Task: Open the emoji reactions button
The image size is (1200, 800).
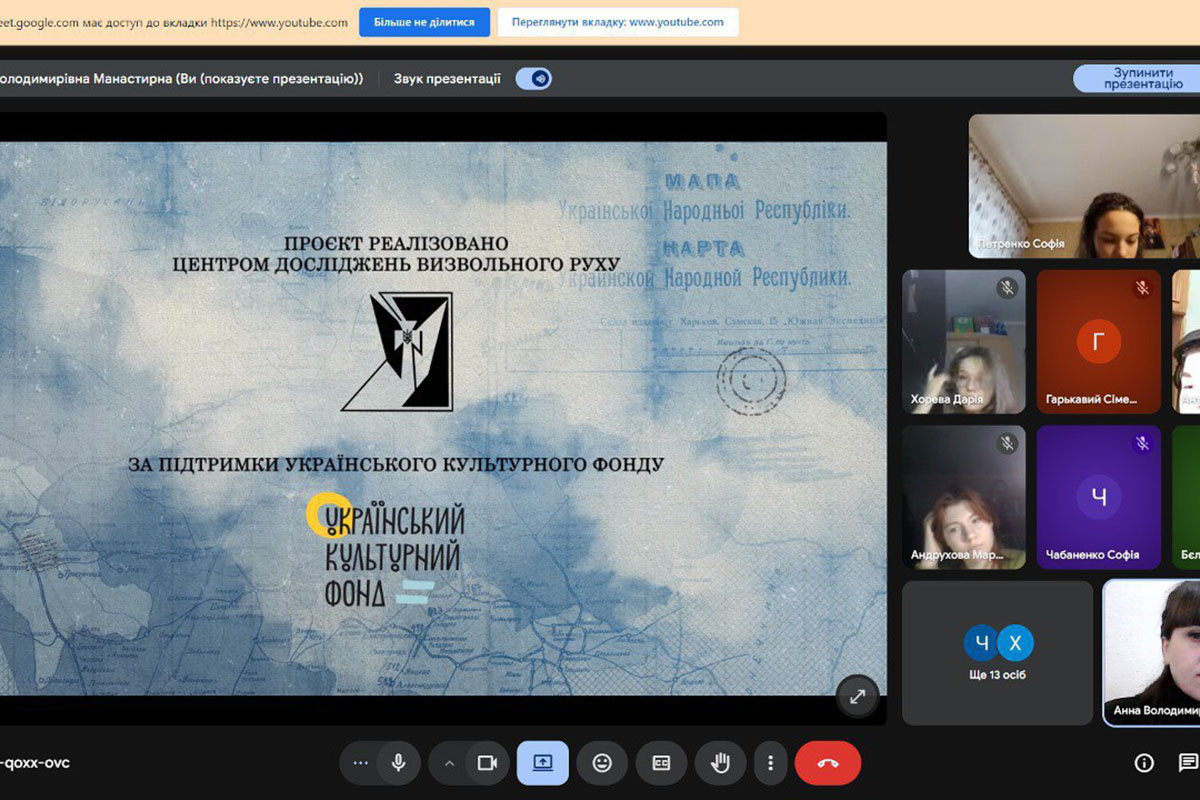Action: pyautogui.click(x=602, y=763)
